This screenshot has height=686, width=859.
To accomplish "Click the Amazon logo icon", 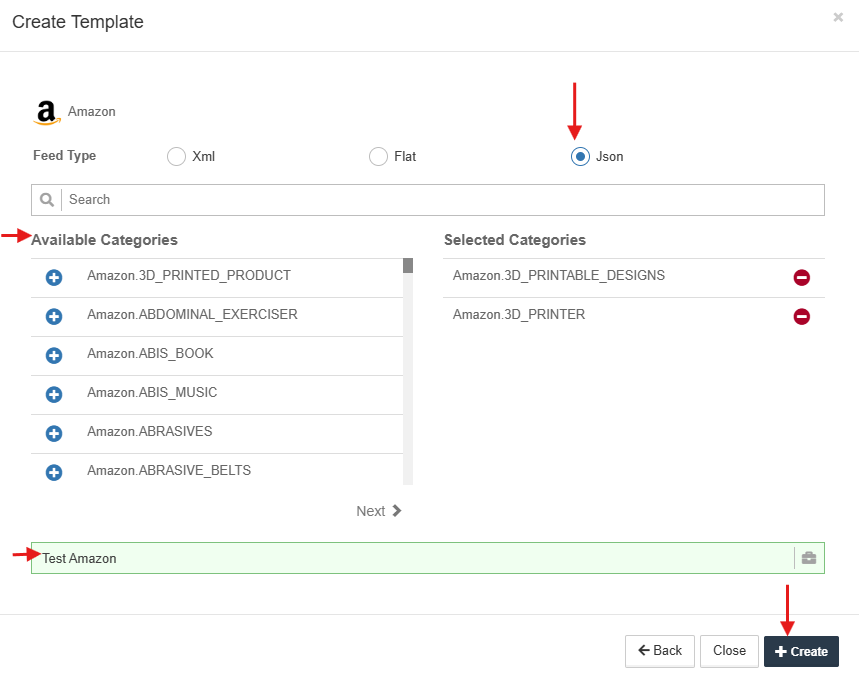I will click(47, 112).
